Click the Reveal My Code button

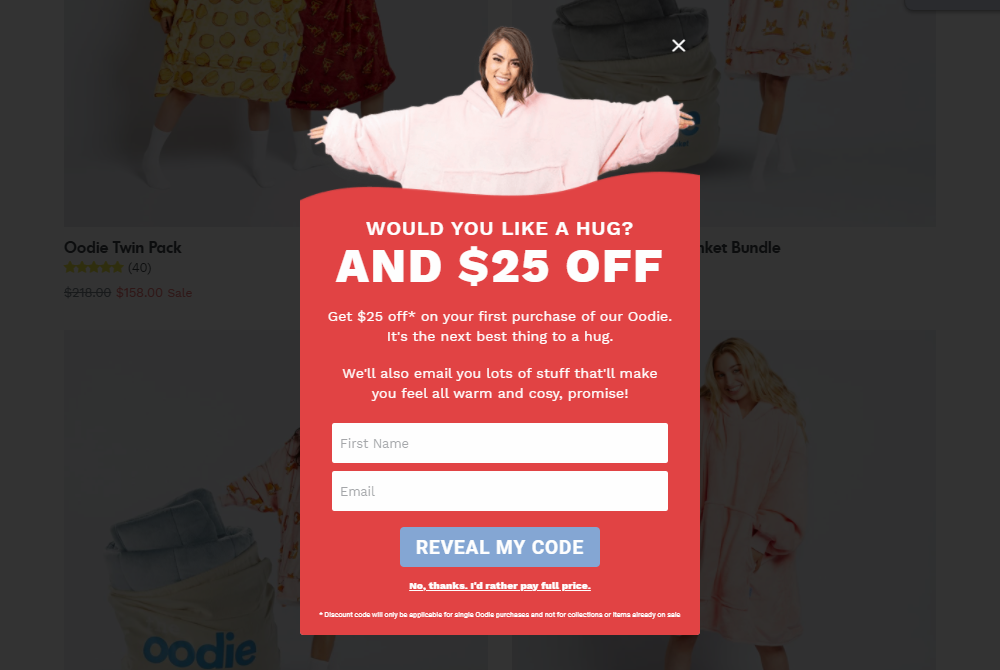[499, 547]
